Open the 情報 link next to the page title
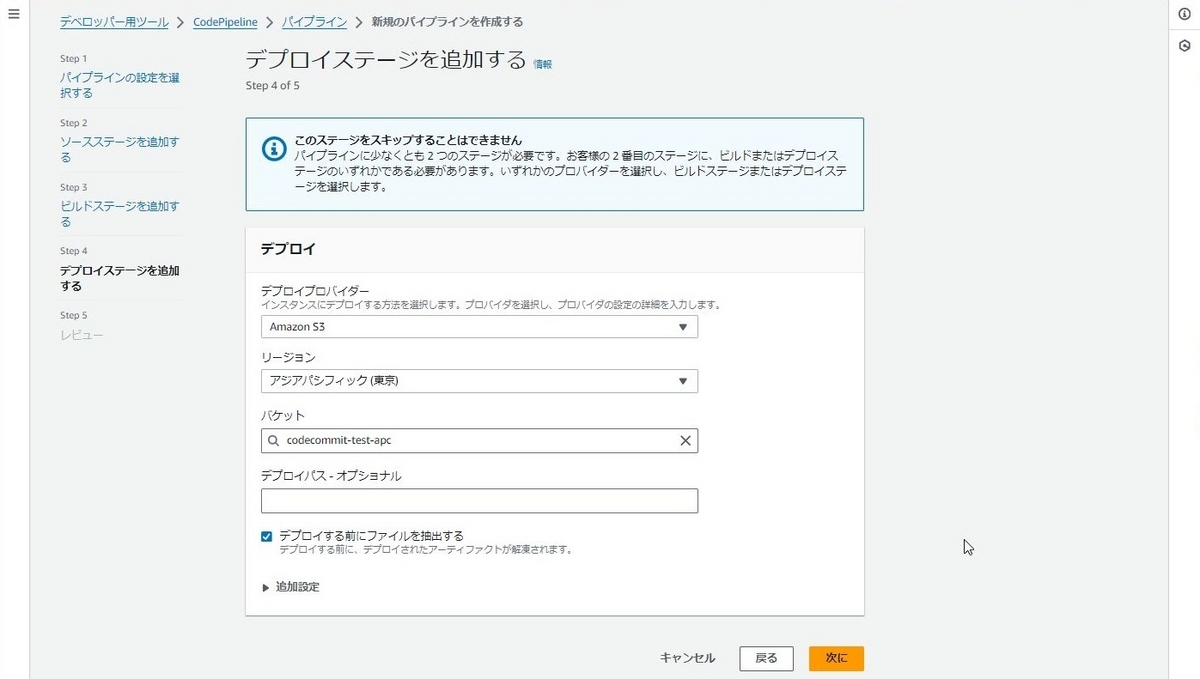1200x679 pixels. pos(541,63)
